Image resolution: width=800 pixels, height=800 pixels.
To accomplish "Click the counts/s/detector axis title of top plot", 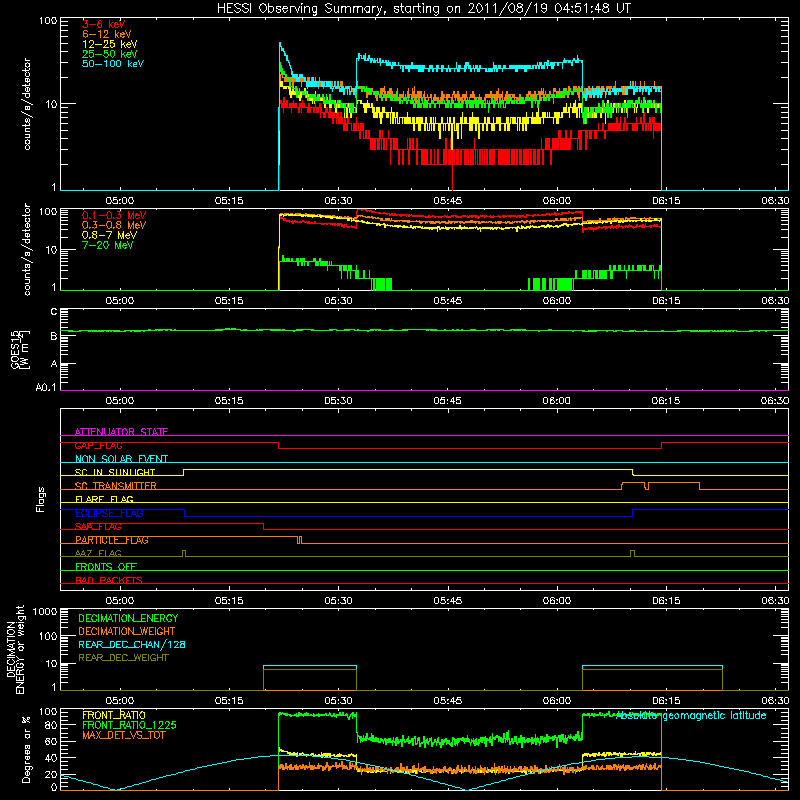I will point(26,104).
